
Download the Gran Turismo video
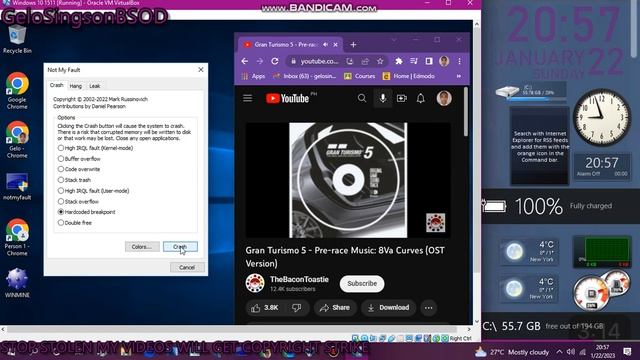(388, 308)
